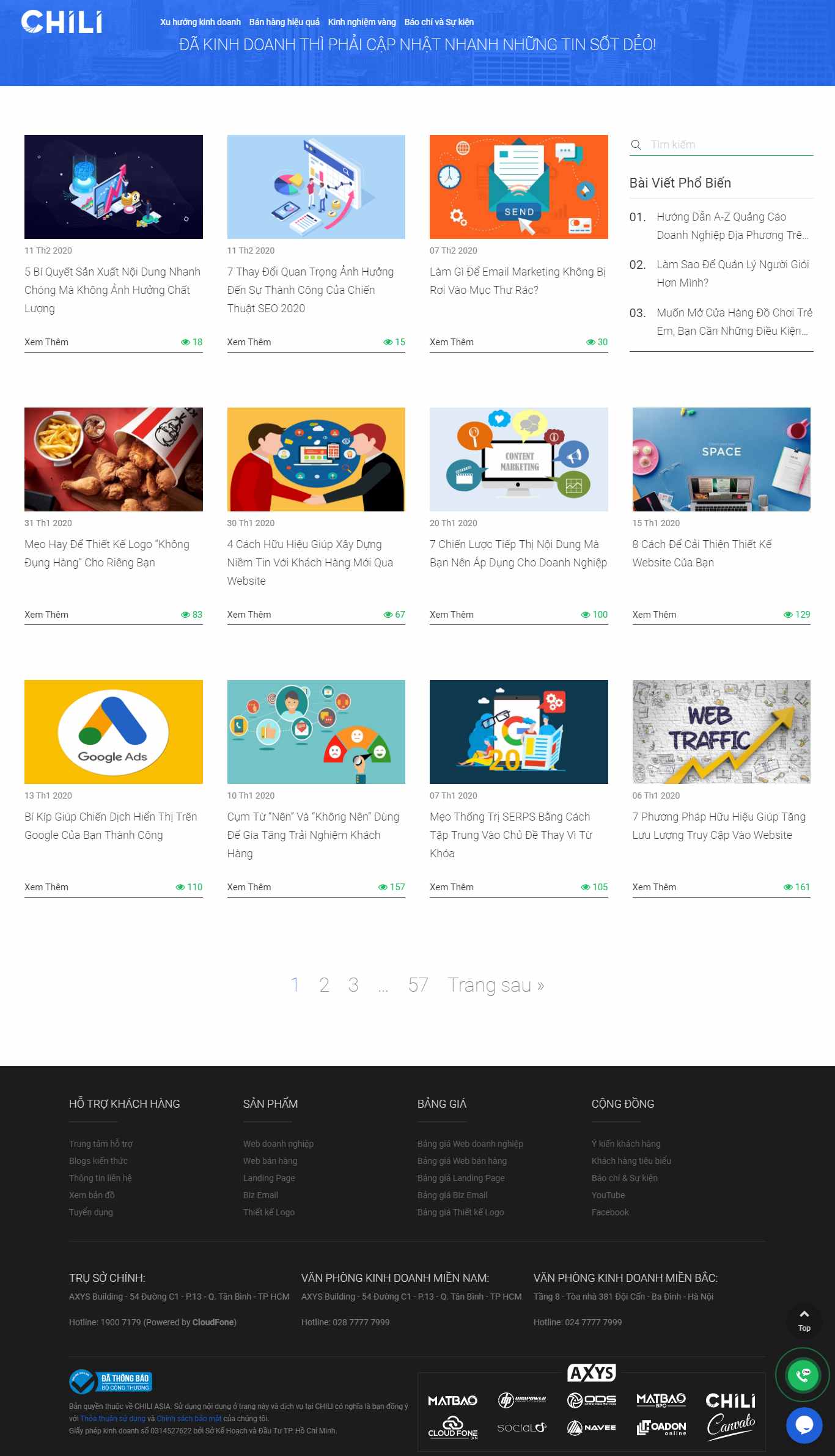This screenshot has height=1456, width=835.
Task: Open Xu hướng kinh doanh menu
Action: pos(200,22)
